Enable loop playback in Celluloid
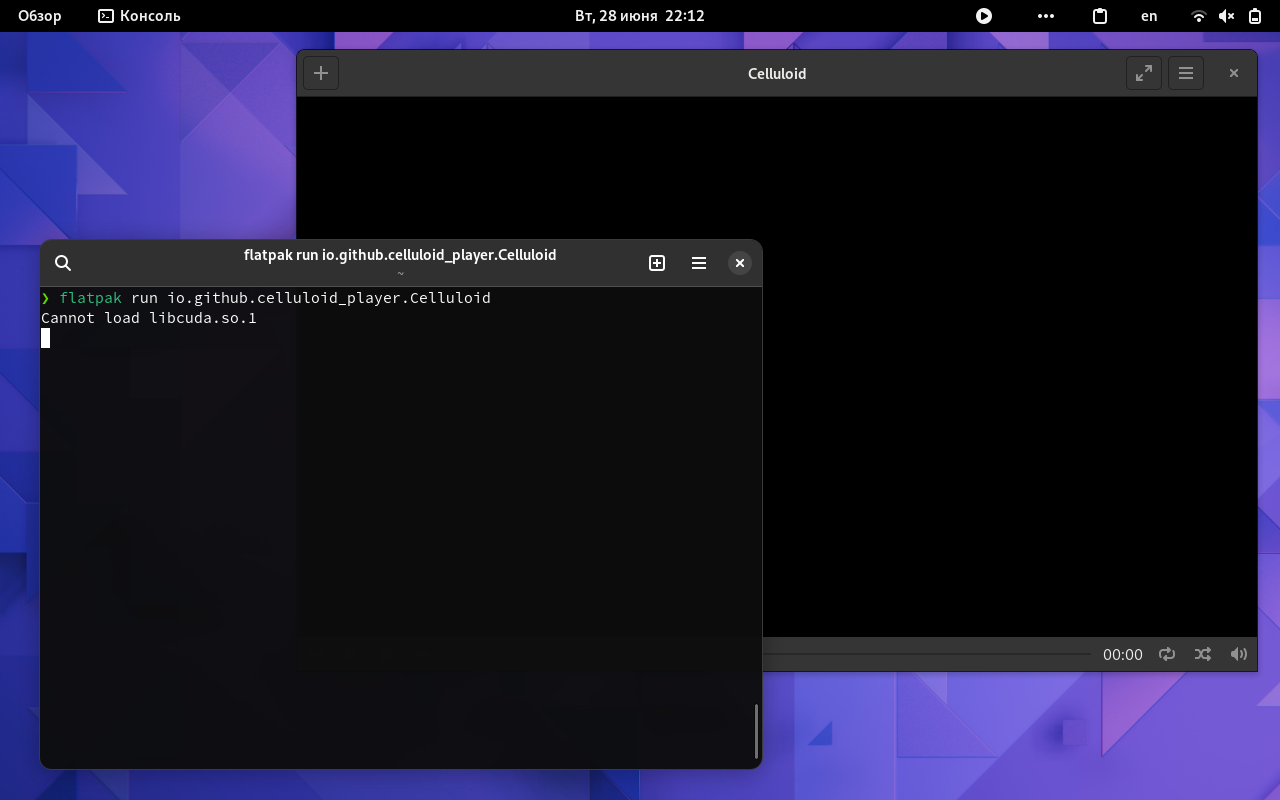This screenshot has height=800, width=1280. 1167,654
